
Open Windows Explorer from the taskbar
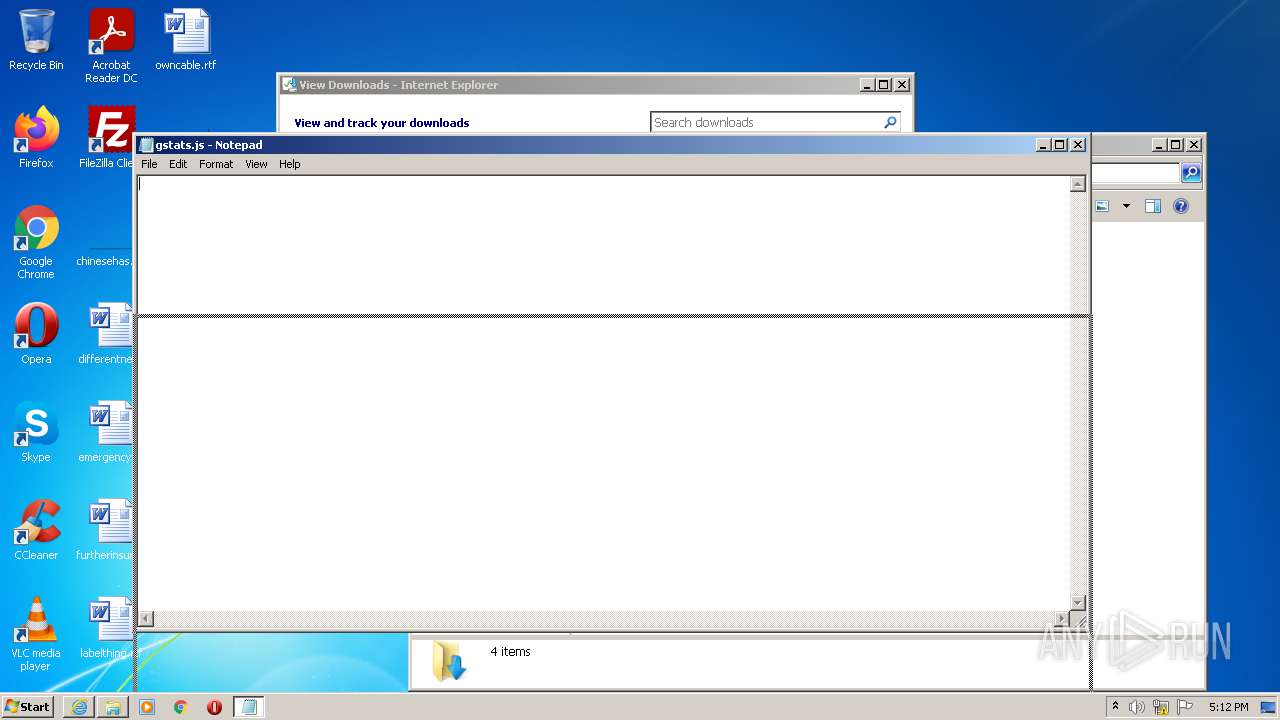click(113, 707)
